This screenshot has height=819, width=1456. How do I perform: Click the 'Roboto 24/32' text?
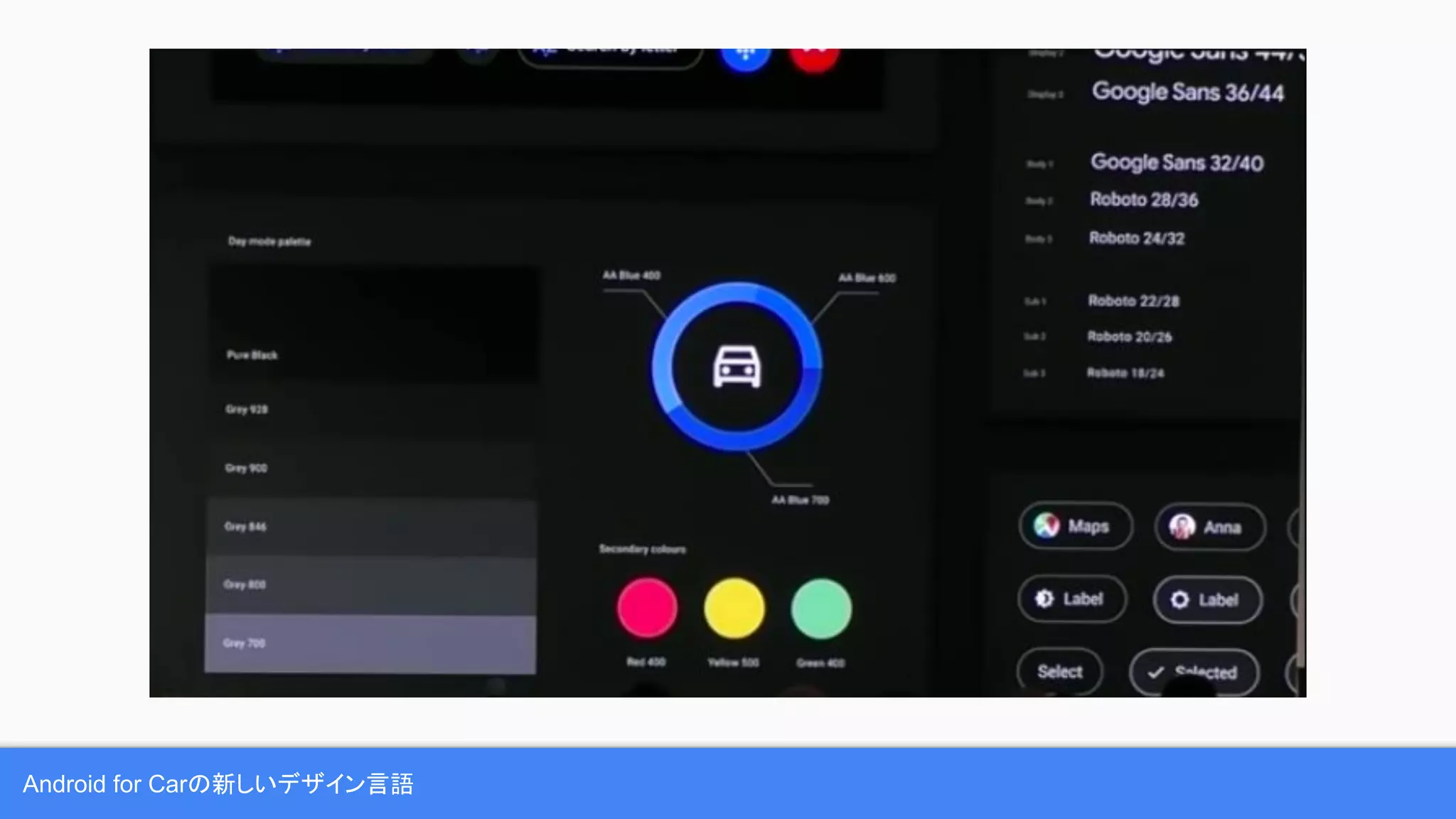1137,238
